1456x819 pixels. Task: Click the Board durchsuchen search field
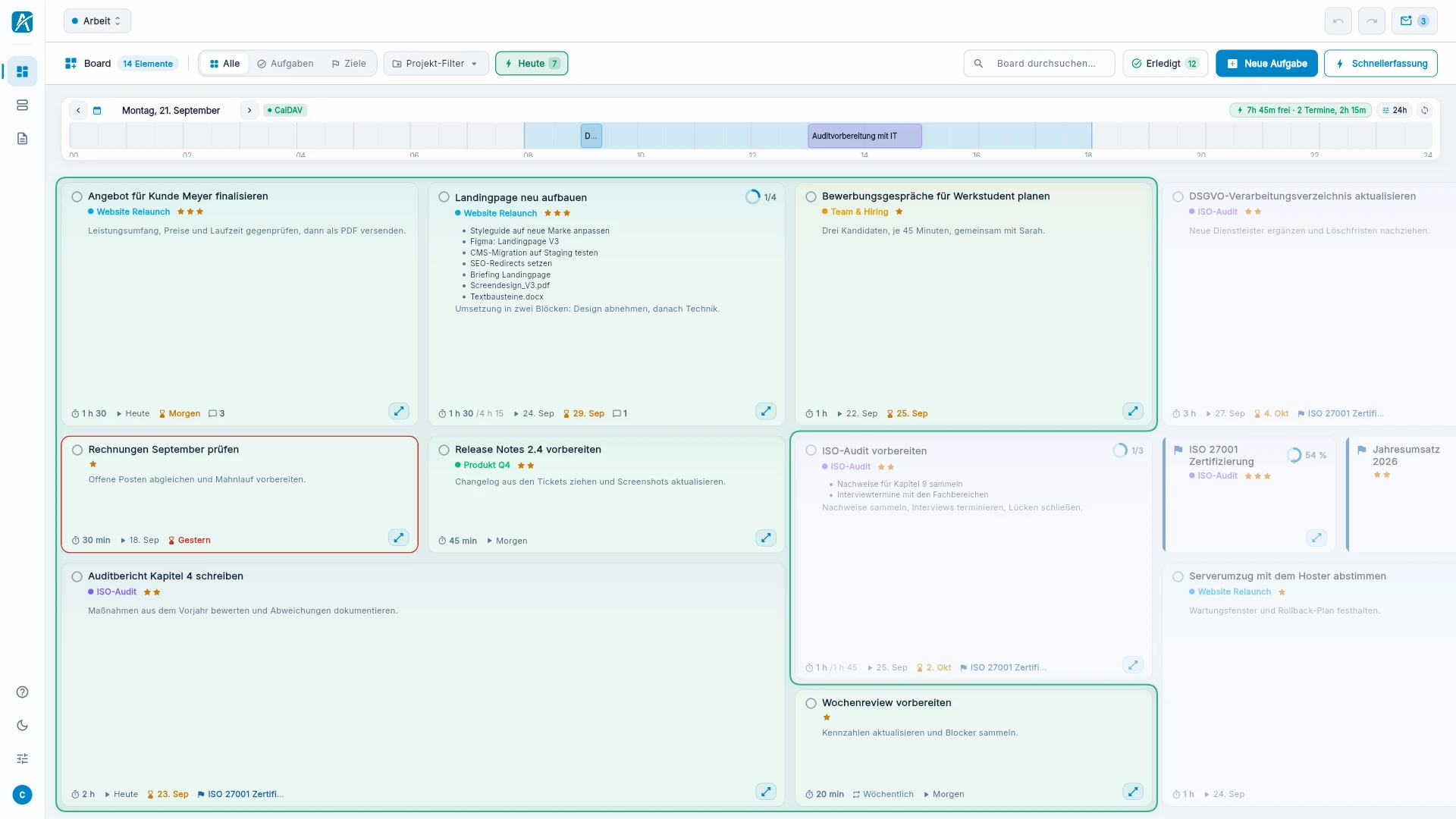[1039, 64]
